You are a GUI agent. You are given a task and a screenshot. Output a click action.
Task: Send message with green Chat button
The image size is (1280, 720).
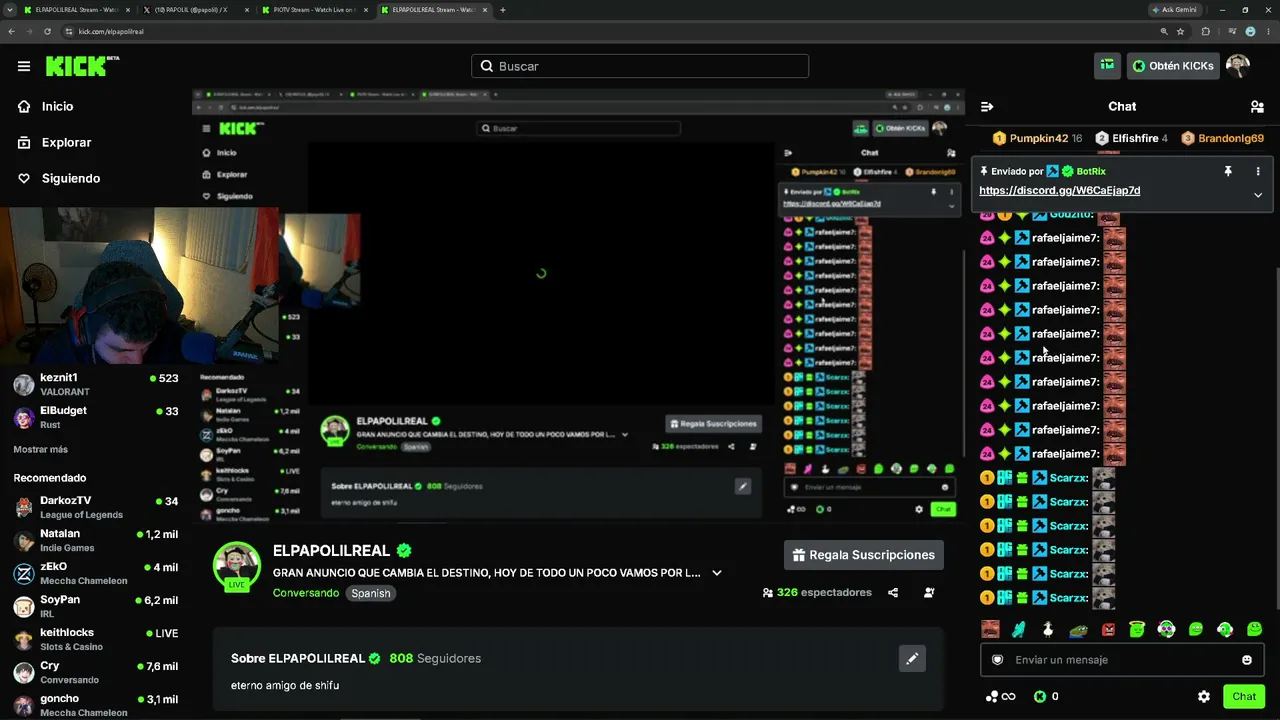pyautogui.click(x=1244, y=696)
